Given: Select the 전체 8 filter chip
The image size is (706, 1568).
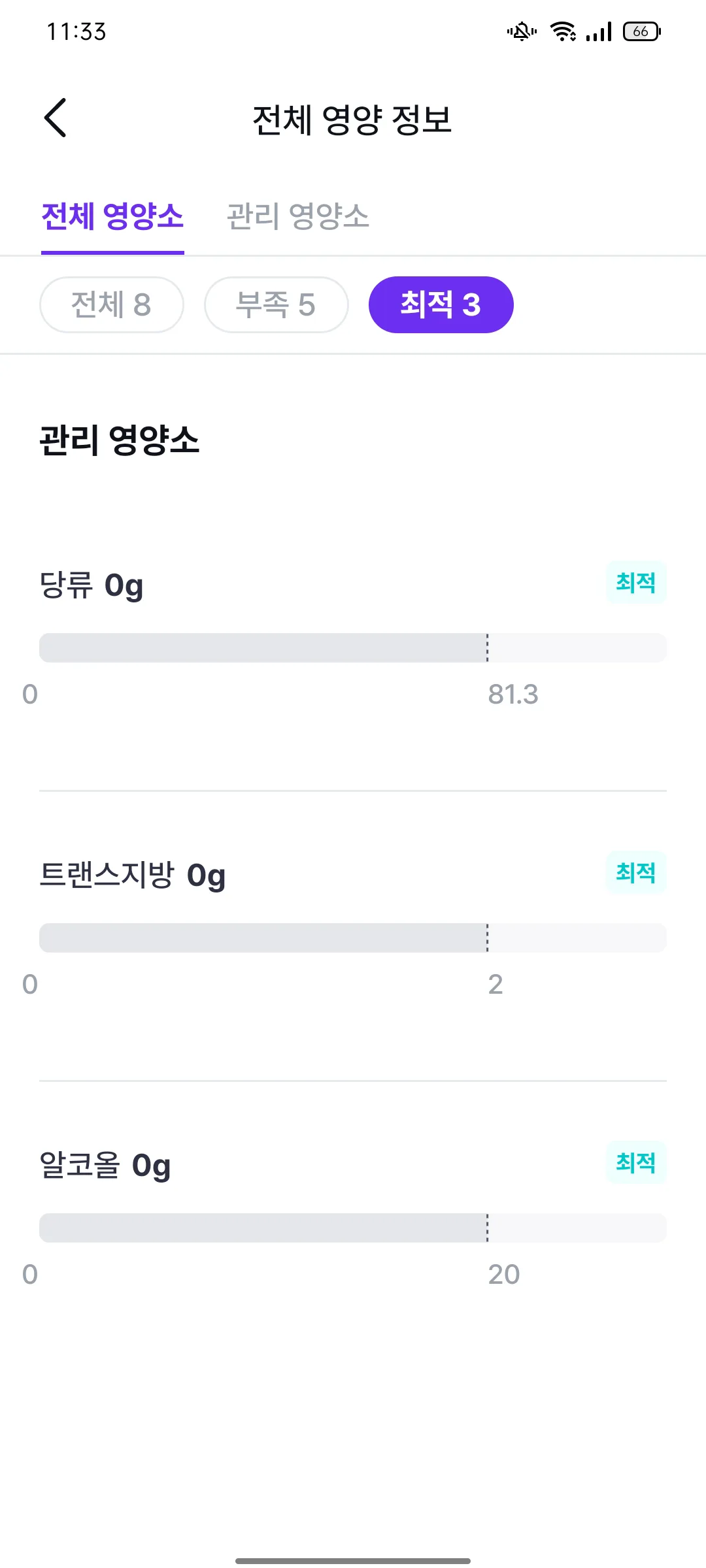Looking at the screenshot, I should [112, 304].
